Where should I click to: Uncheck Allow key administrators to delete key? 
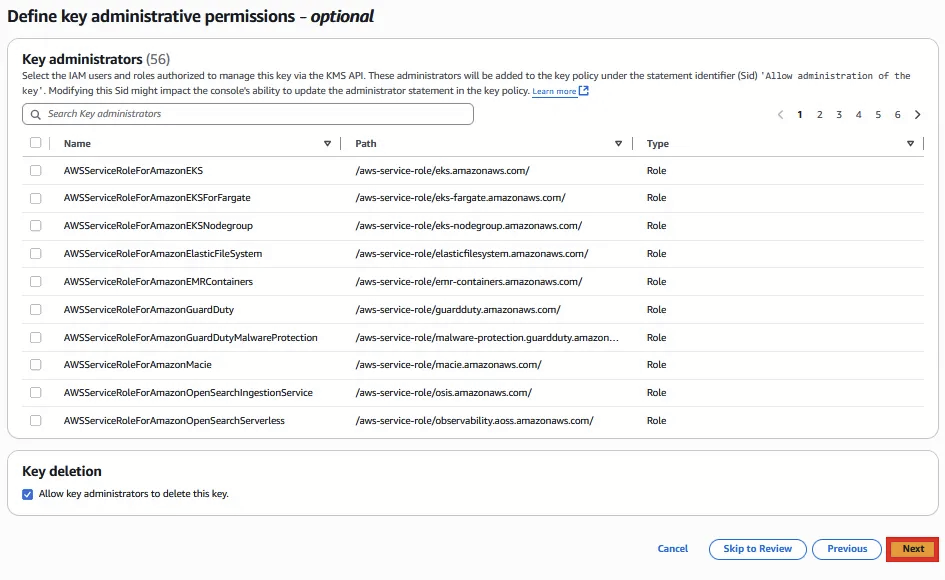(x=28, y=494)
